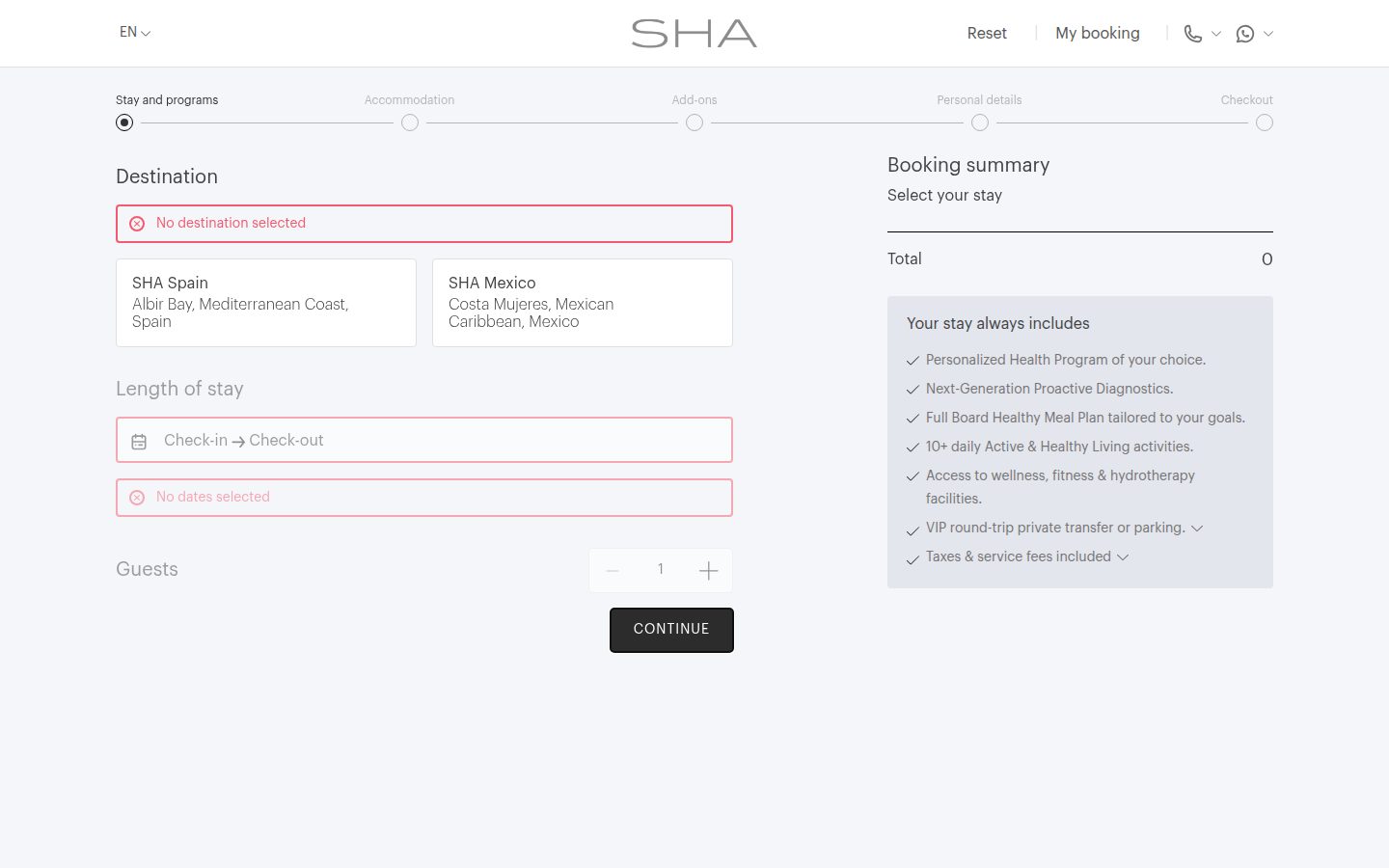The width and height of the screenshot is (1389, 868).
Task: Expand the WhatsApp options chevron
Action: [1268, 34]
